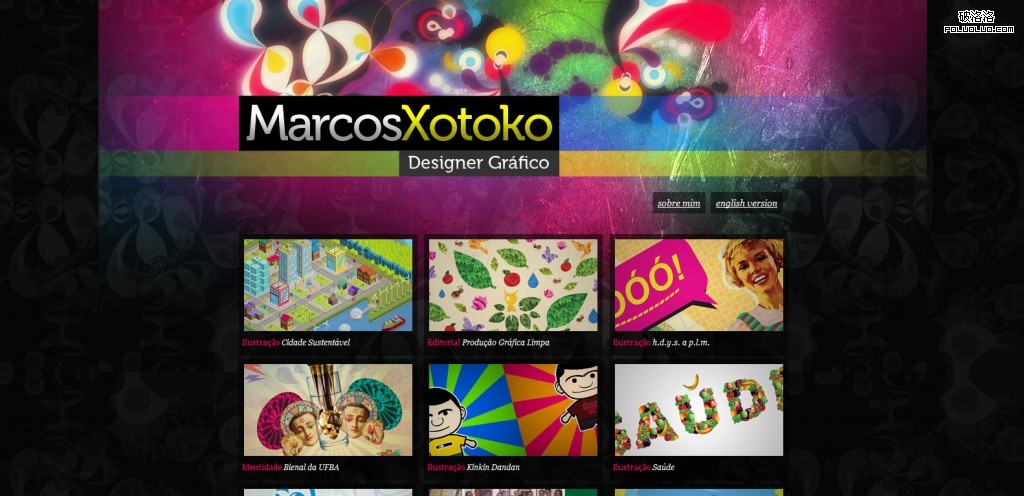
Task: Click the MarcosXotoko logo banner
Action: point(398,123)
